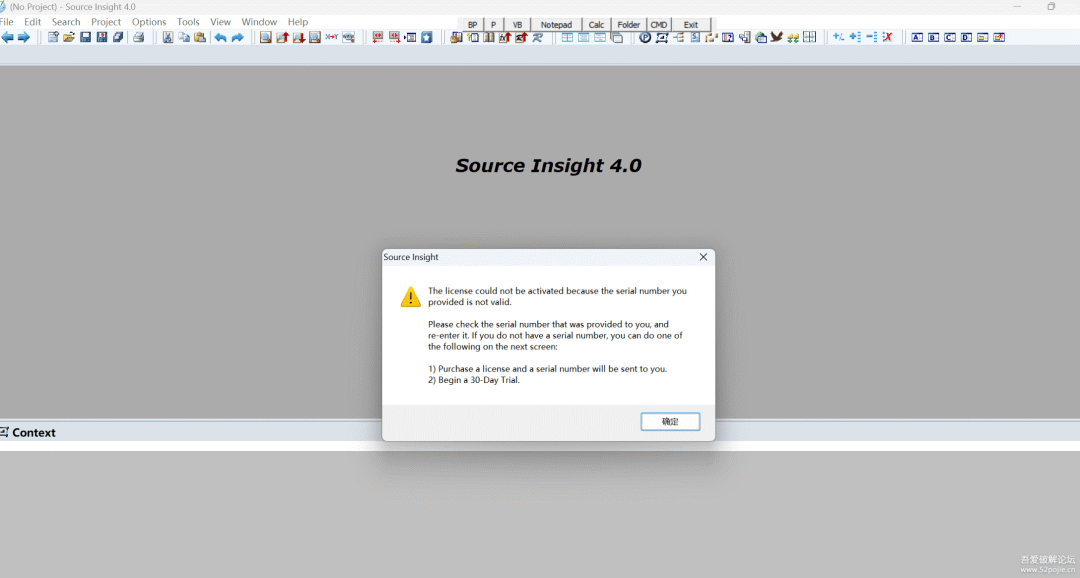Click the New file icon
The height and width of the screenshot is (578, 1080).
pyautogui.click(x=53, y=38)
